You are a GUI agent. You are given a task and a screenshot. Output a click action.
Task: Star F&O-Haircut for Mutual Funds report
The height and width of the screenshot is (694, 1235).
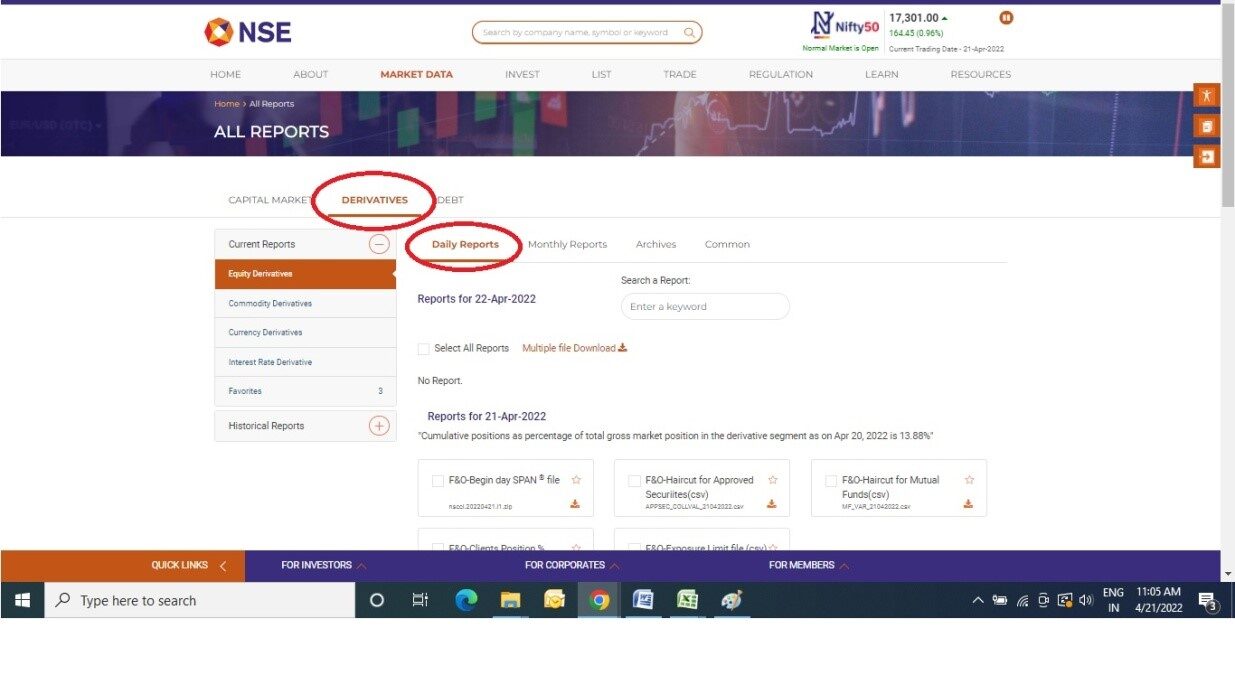(x=968, y=480)
